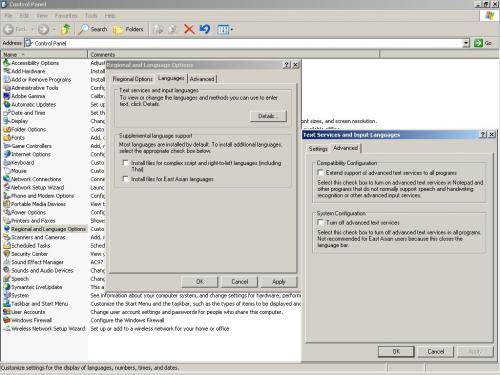This screenshot has height=375, width=500.
Task: Click Apply in Regional and Language Options
Action: pyautogui.click(x=279, y=282)
